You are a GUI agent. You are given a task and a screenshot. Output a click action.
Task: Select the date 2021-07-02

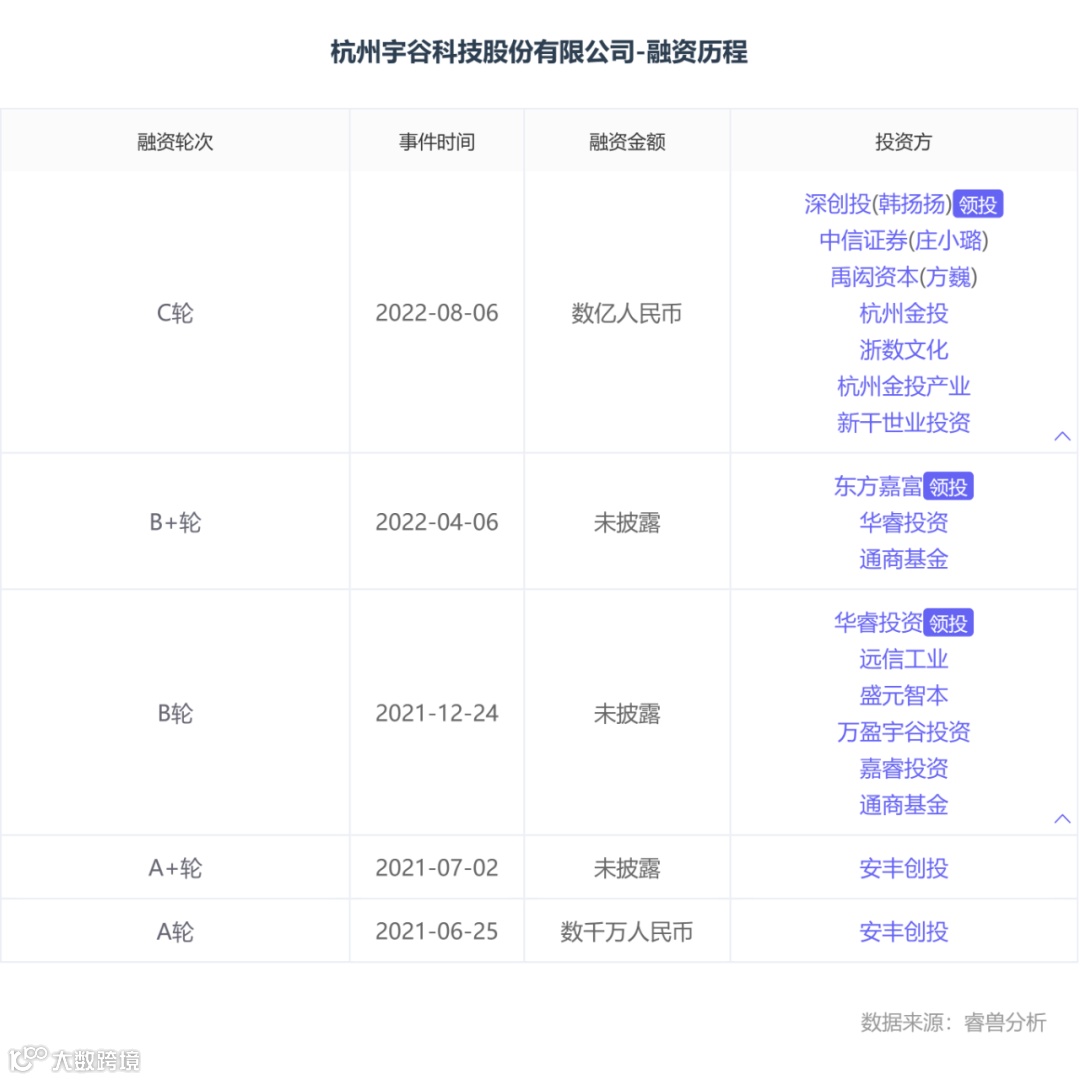pos(437,868)
